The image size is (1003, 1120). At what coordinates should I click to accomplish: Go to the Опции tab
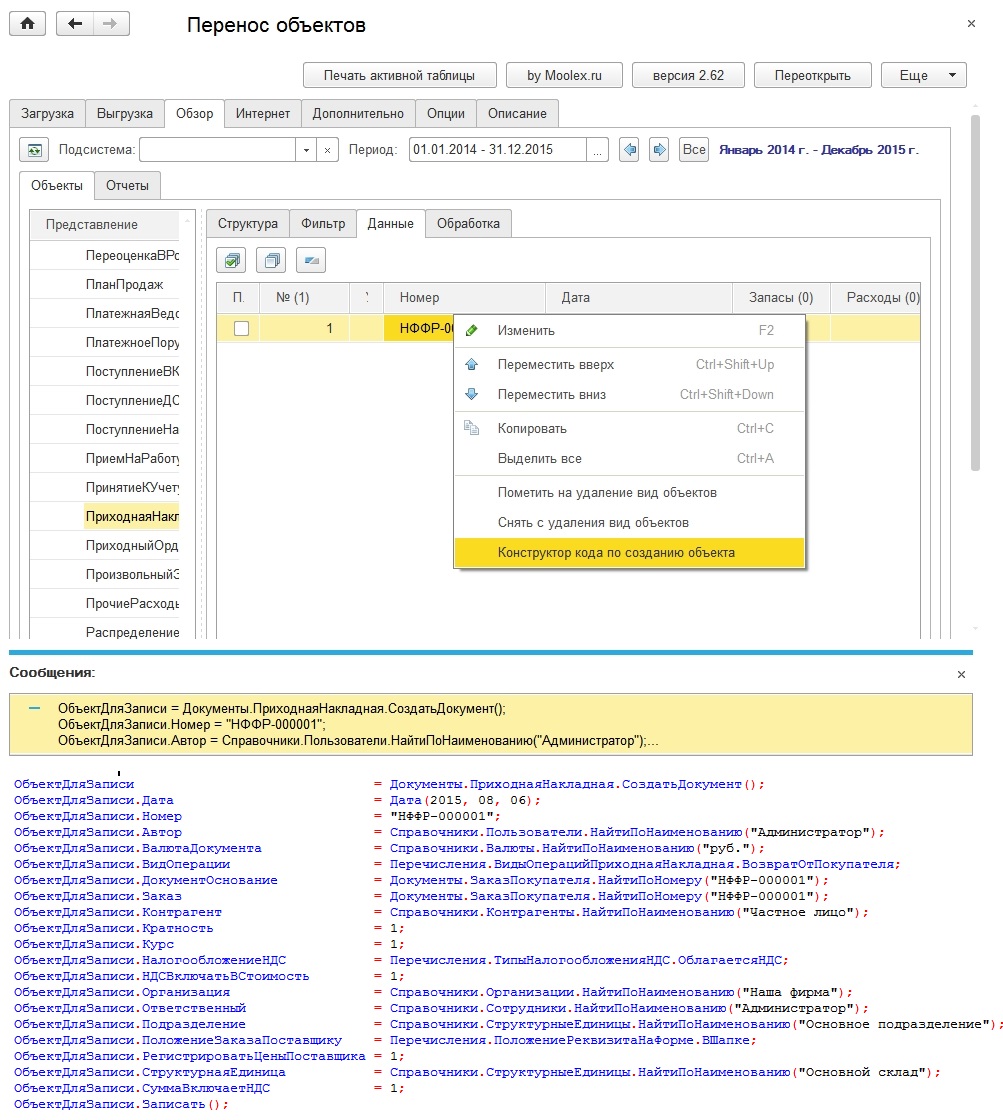[x=446, y=114]
